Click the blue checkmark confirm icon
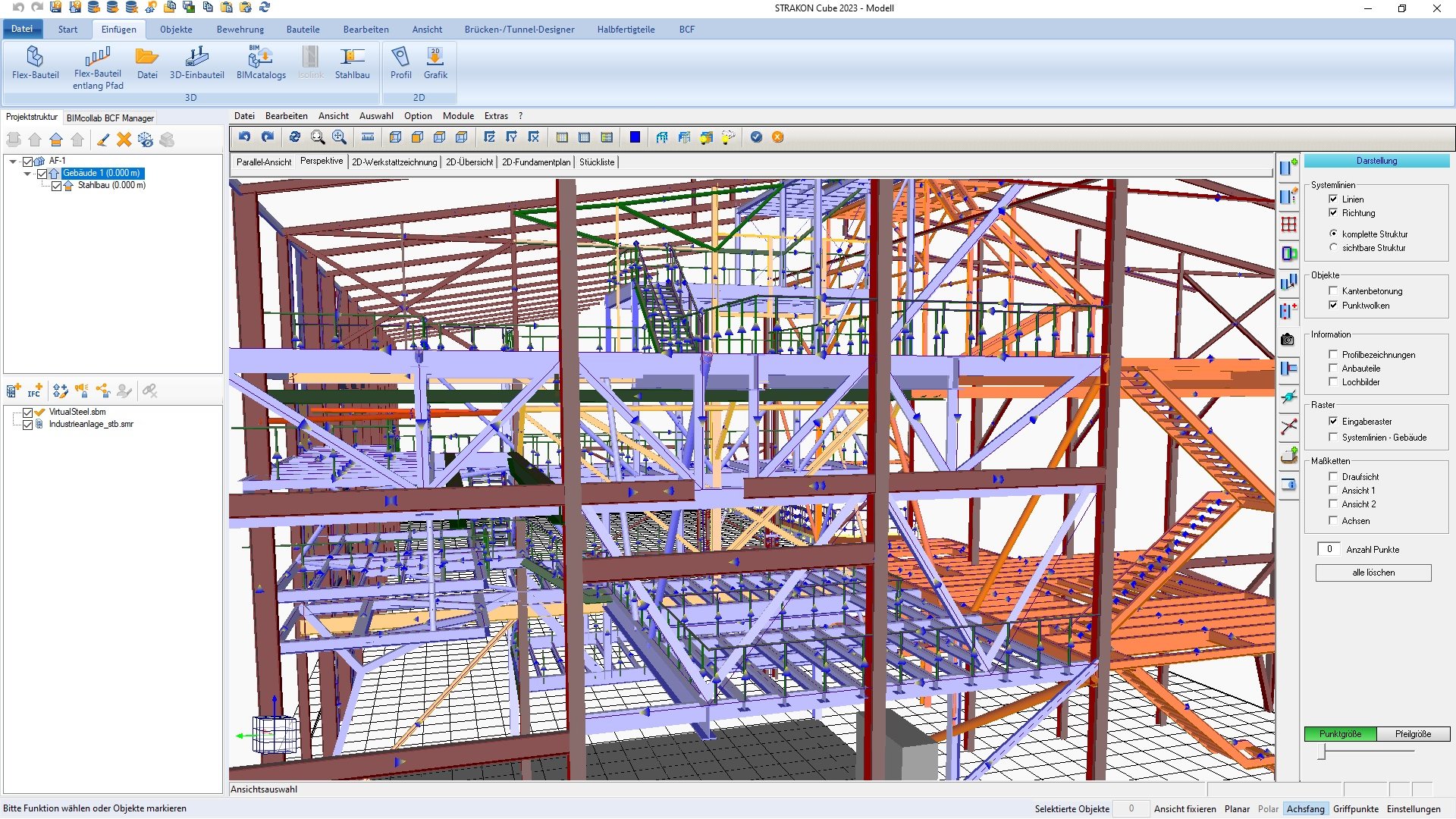 click(x=756, y=137)
